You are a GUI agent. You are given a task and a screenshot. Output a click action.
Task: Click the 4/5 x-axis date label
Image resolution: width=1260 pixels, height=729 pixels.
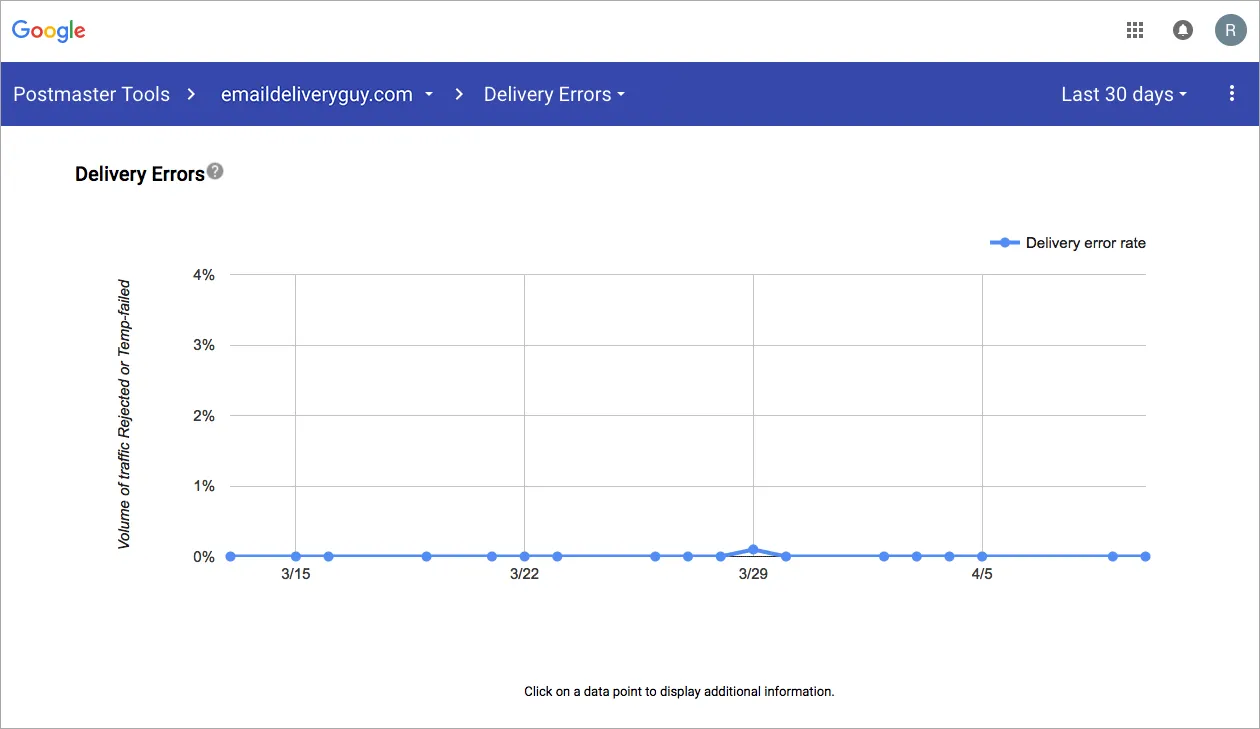pyautogui.click(x=982, y=574)
